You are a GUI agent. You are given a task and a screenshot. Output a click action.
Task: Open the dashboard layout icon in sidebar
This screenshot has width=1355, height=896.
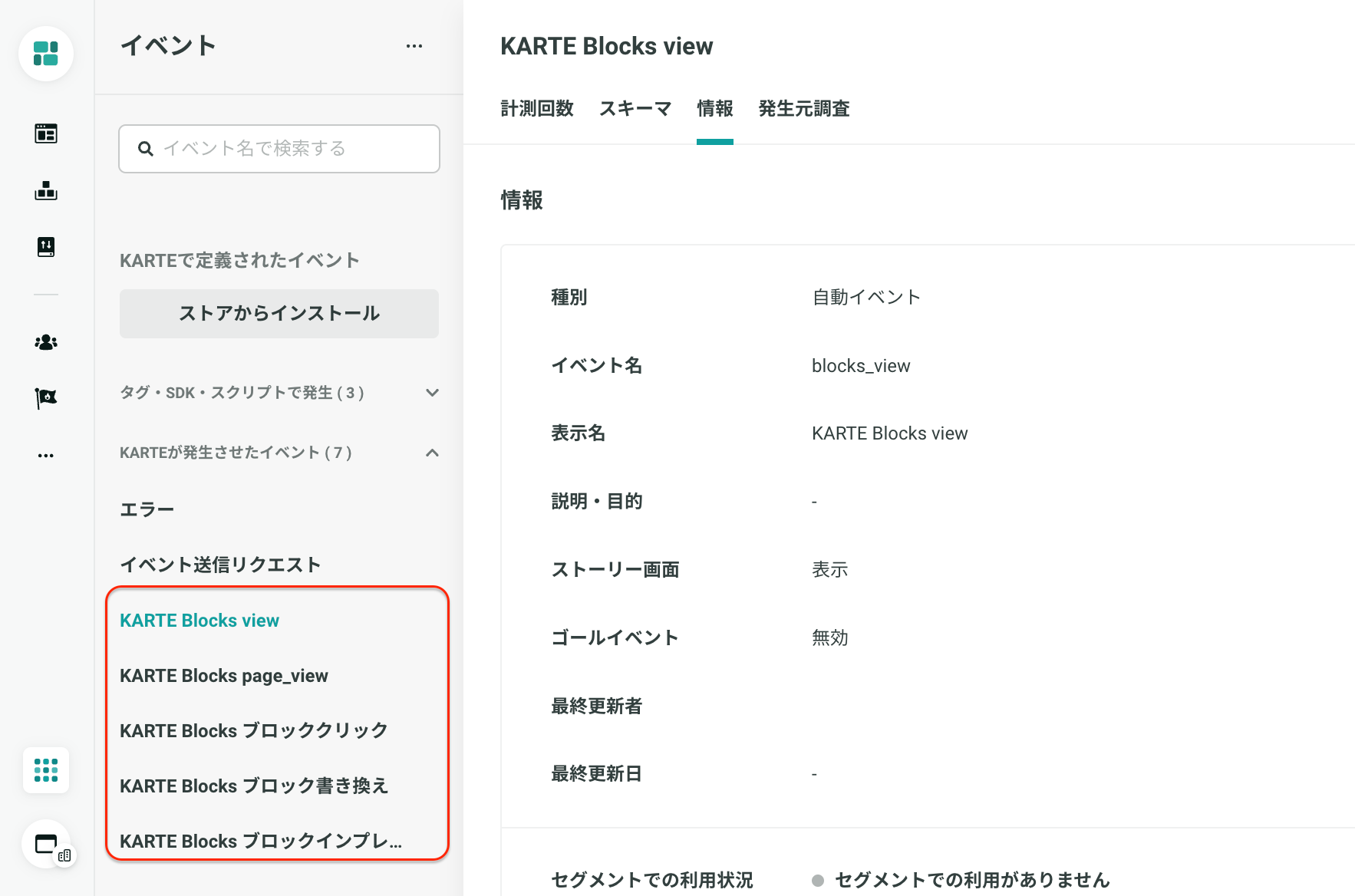tap(46, 133)
